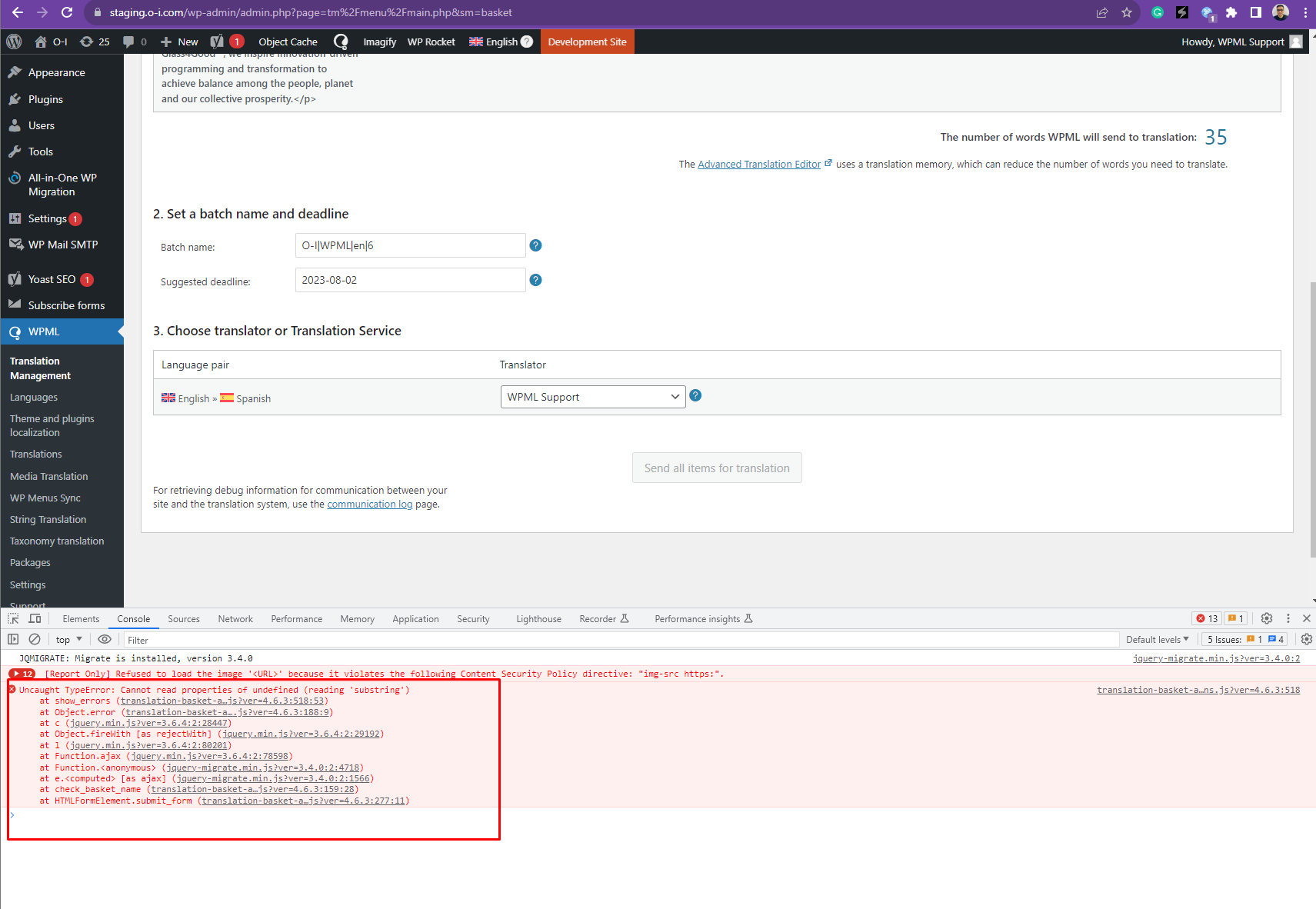Click the console Filter field
This screenshot has width=1316, height=909.
click(x=621, y=640)
